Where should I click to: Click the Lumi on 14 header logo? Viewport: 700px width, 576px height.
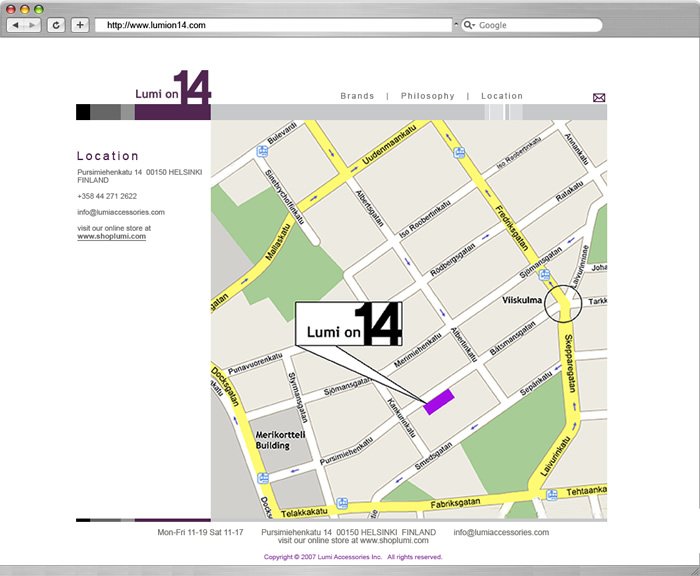click(x=173, y=88)
